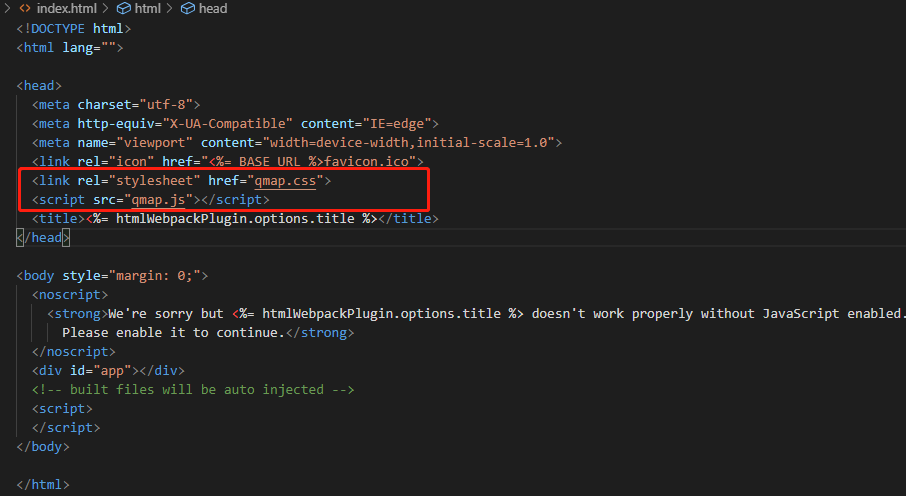Click the opening head tag

tap(39, 86)
